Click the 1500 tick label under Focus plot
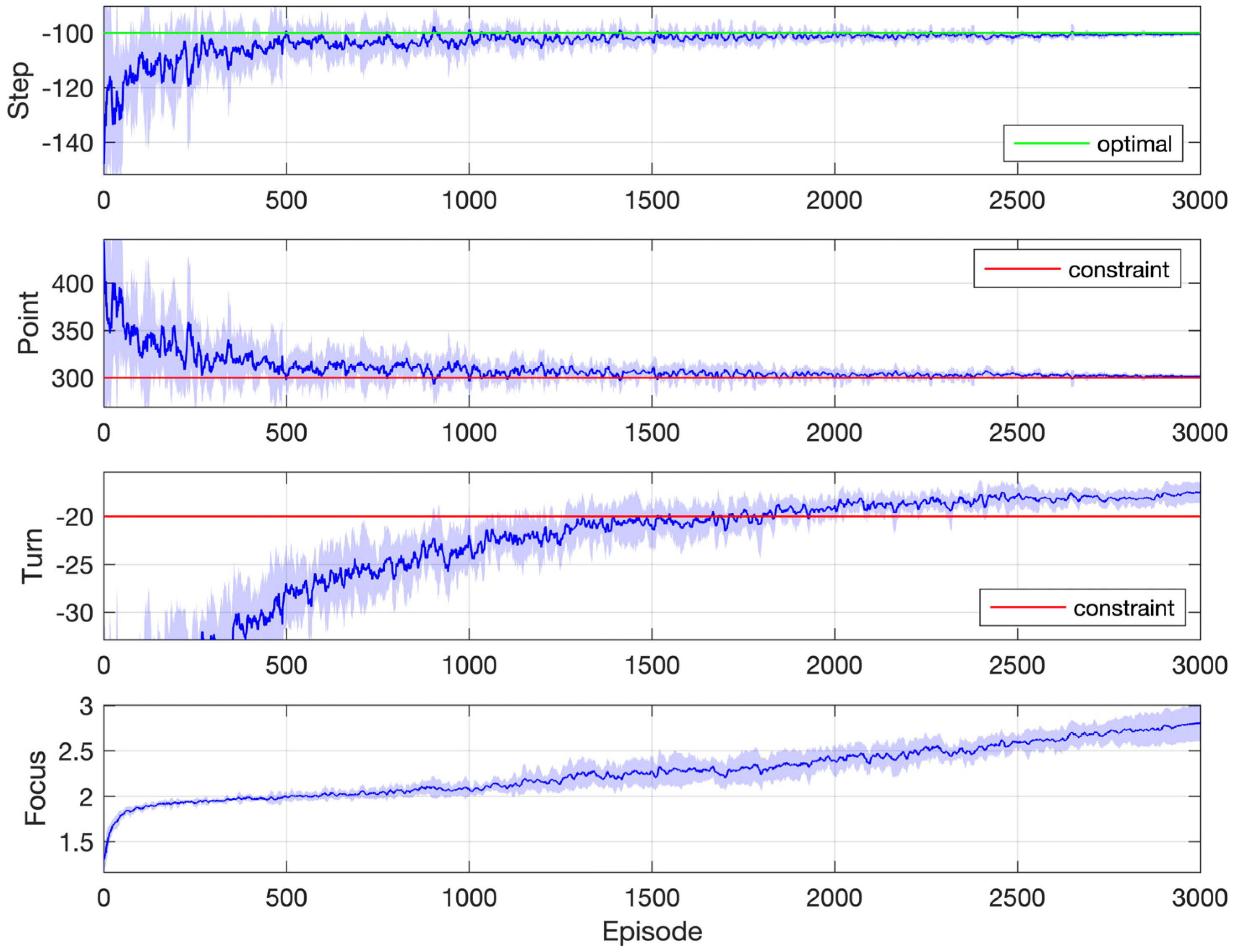1233x952 pixels. [x=652, y=898]
